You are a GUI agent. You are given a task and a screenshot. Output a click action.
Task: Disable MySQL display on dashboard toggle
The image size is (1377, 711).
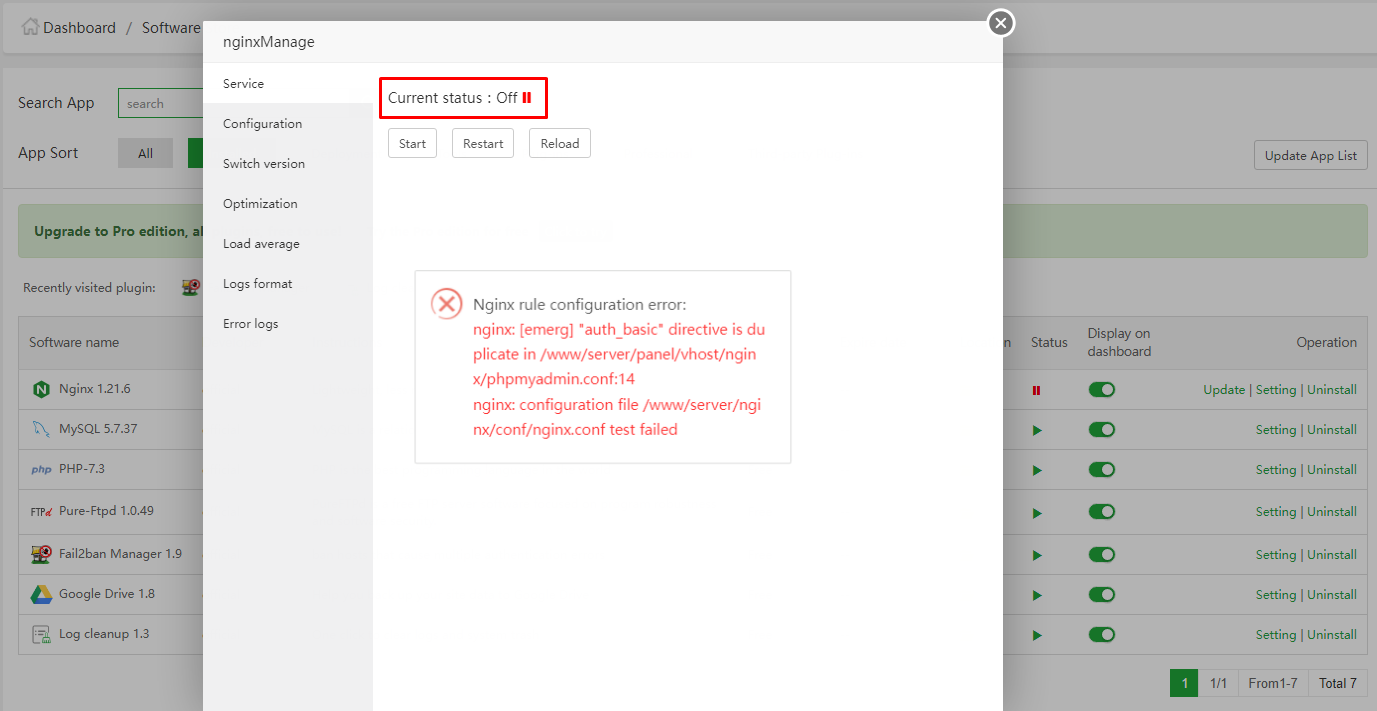(x=1101, y=429)
